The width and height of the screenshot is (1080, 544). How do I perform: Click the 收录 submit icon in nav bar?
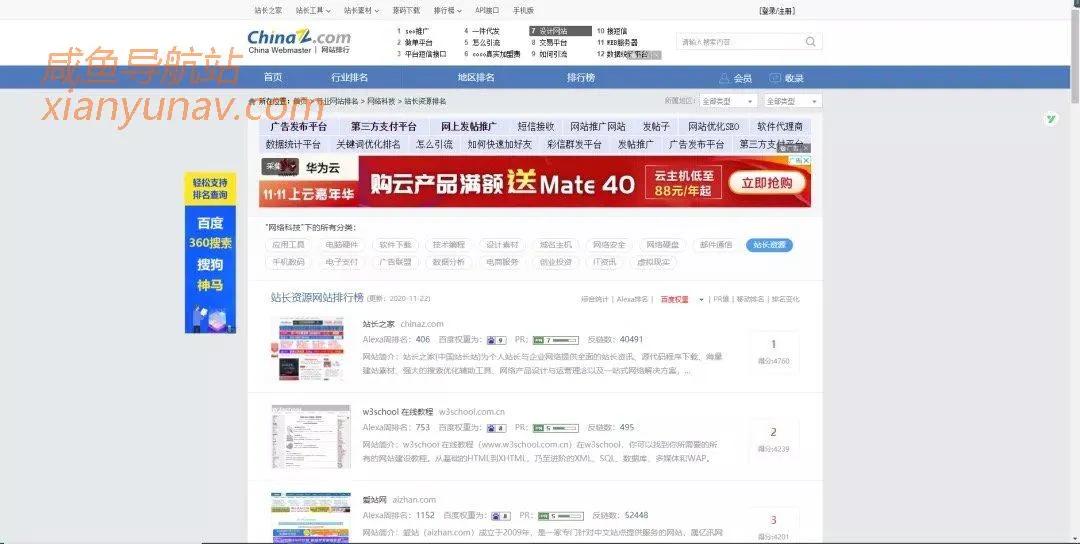tap(775, 79)
